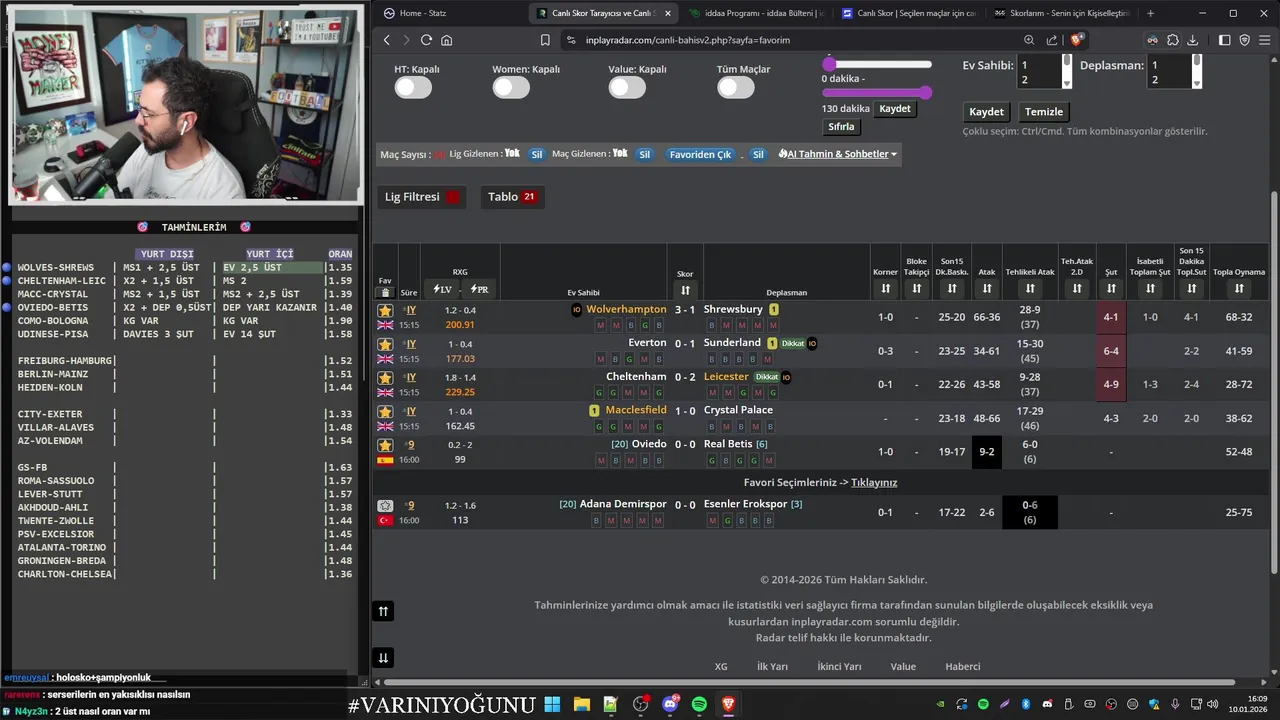The image size is (1280, 720).
Task: Toggle the browser sidebar panel icon
Action: [1225, 40]
